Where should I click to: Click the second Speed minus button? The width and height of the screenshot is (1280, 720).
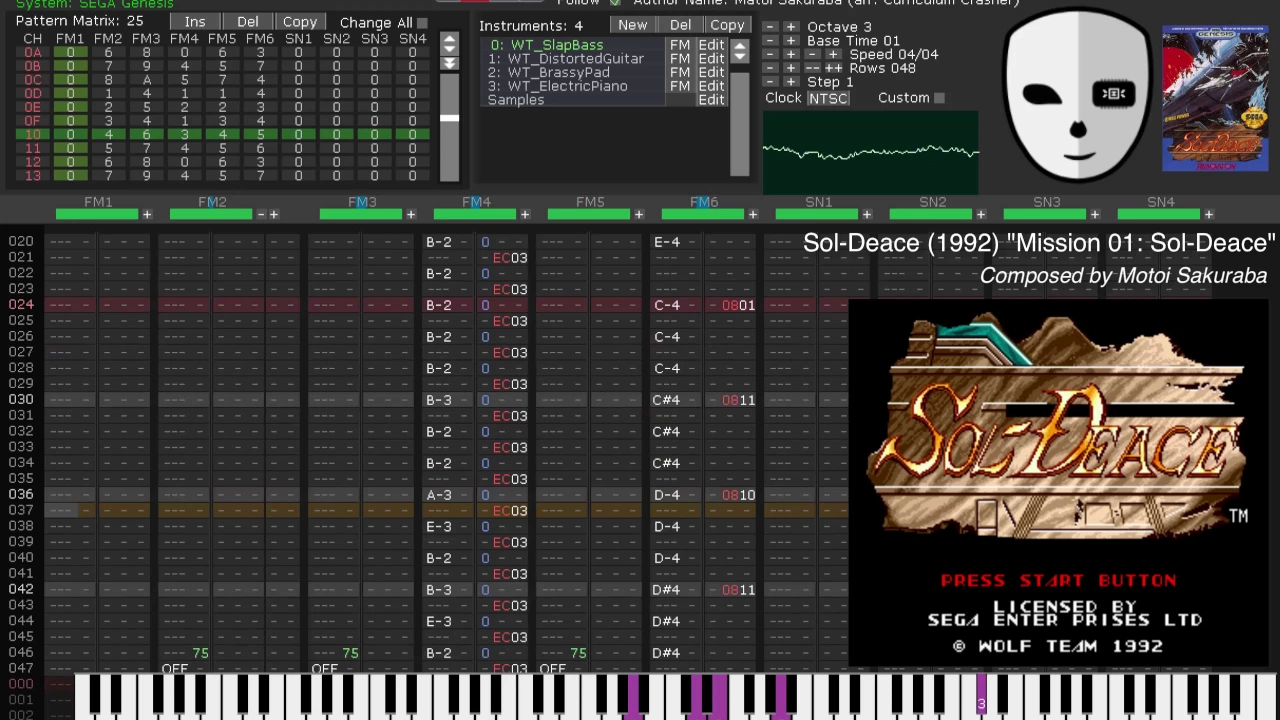(812, 55)
